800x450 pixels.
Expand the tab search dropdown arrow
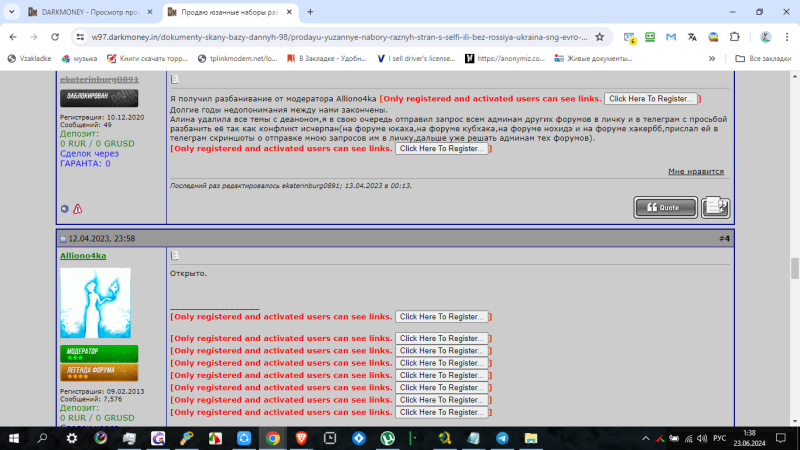(11, 12)
